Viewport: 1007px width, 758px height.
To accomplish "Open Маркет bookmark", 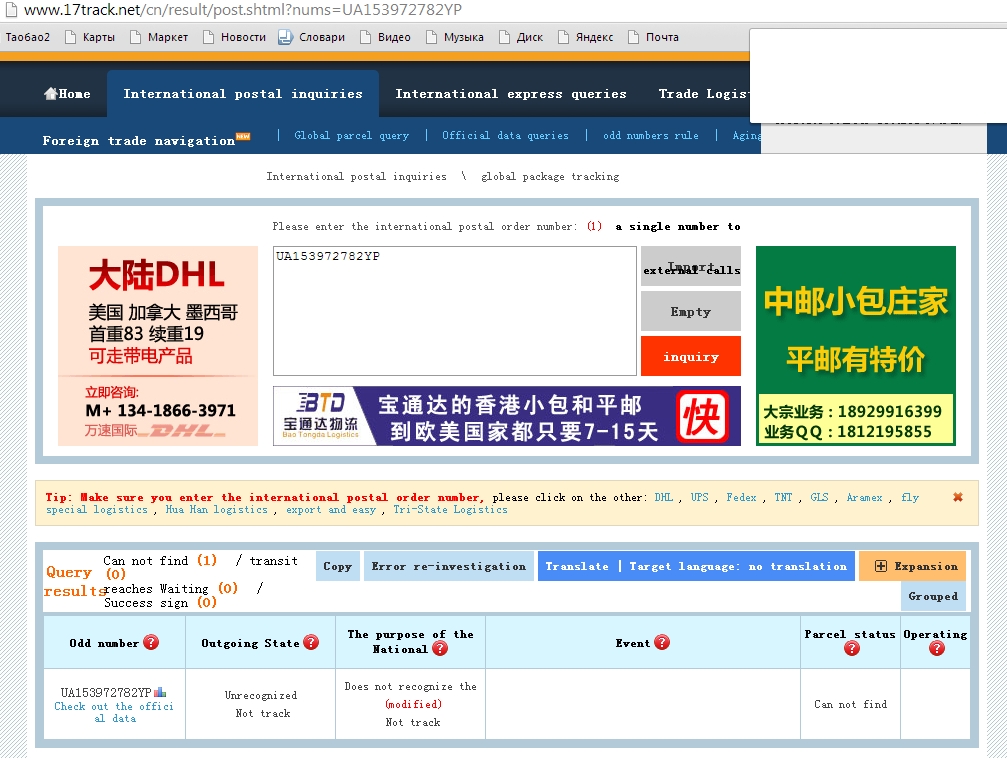I will pyautogui.click(x=160, y=37).
